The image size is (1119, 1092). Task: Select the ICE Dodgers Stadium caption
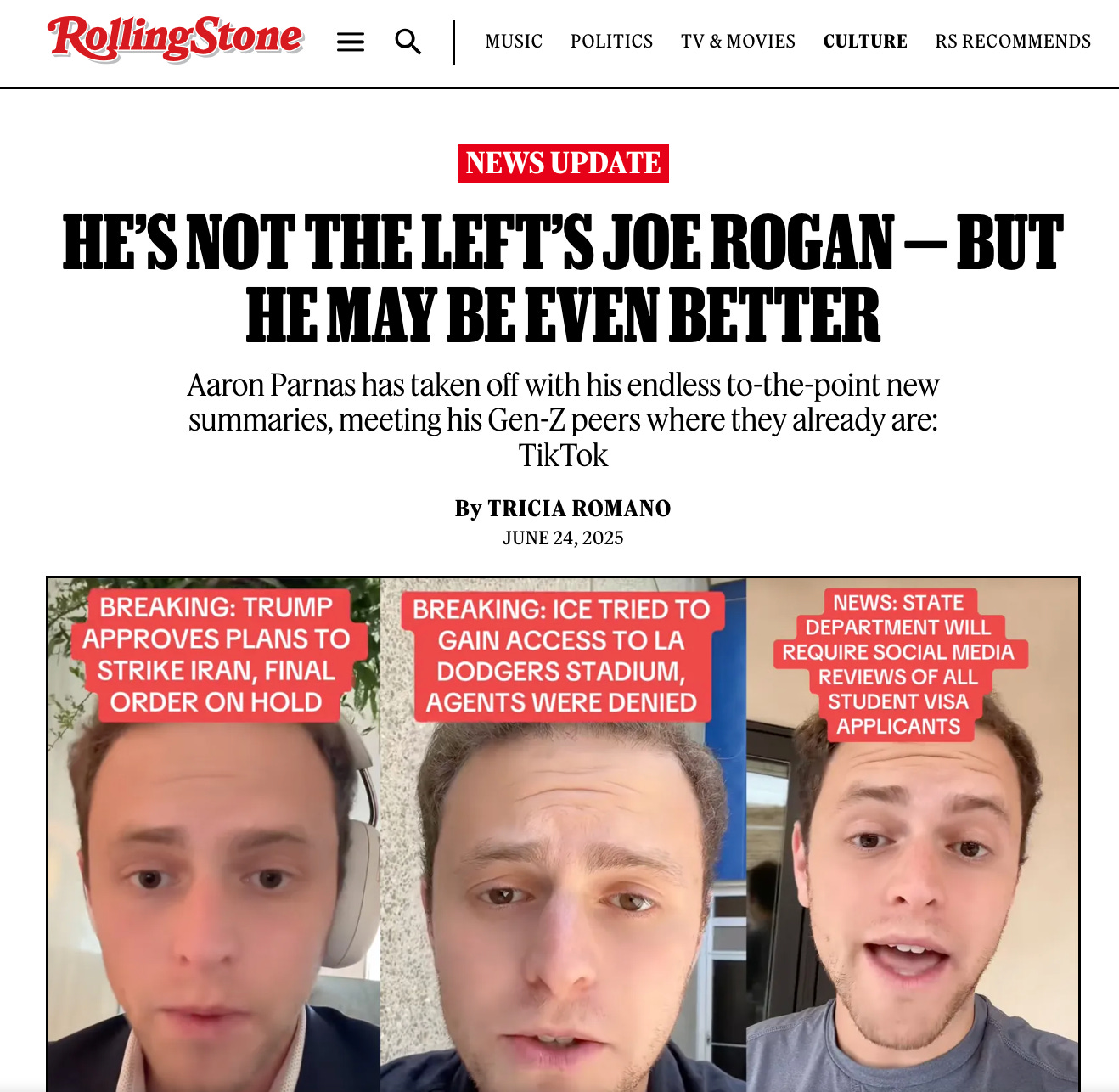click(x=561, y=656)
